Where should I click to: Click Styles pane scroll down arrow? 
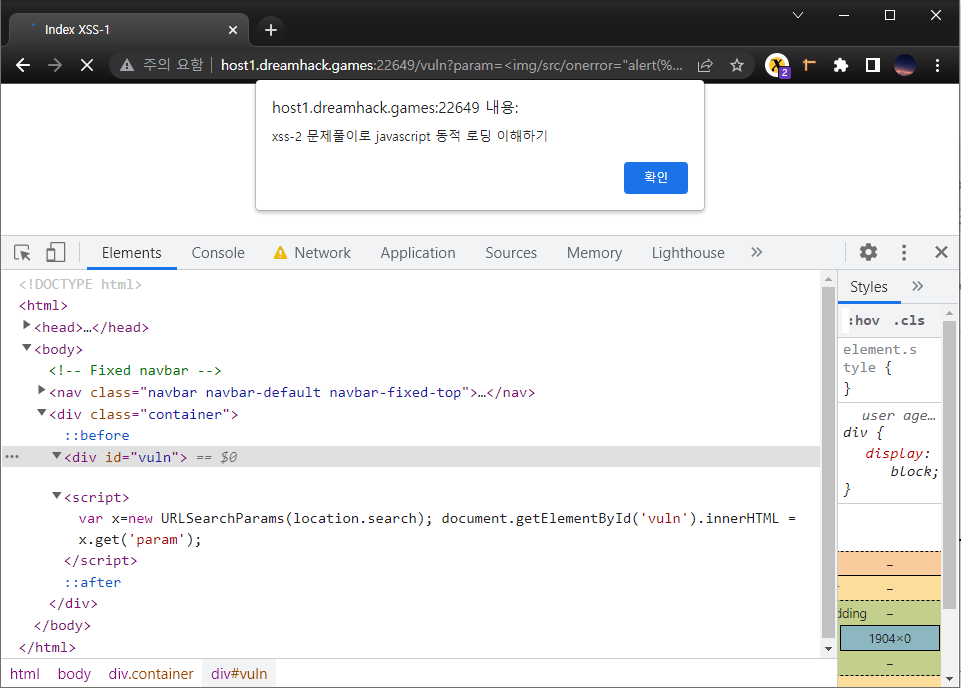coord(949,679)
